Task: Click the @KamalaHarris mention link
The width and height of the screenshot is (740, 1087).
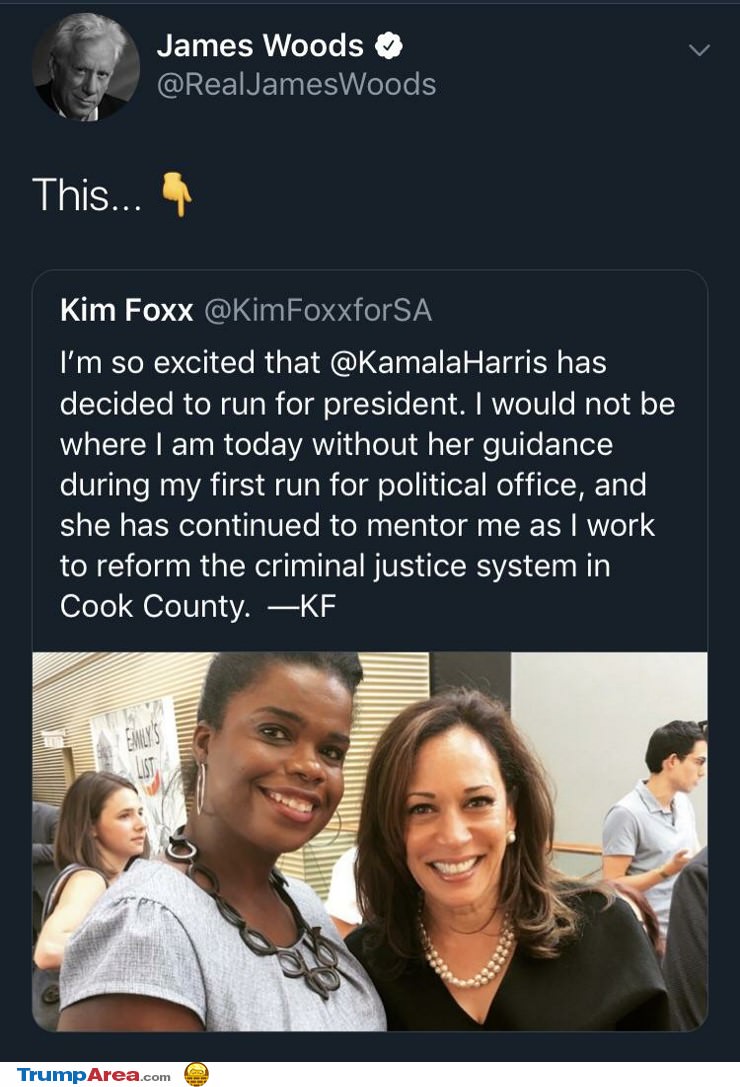Action: 439,362
